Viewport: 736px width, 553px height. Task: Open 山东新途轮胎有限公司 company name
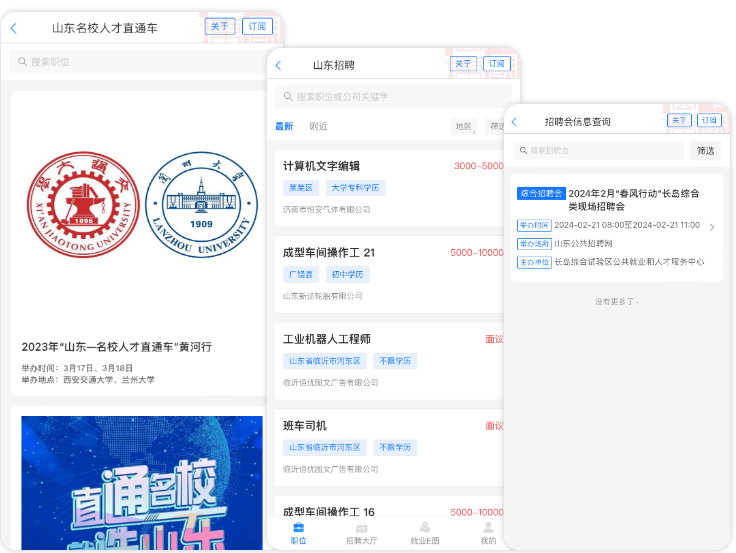322,296
